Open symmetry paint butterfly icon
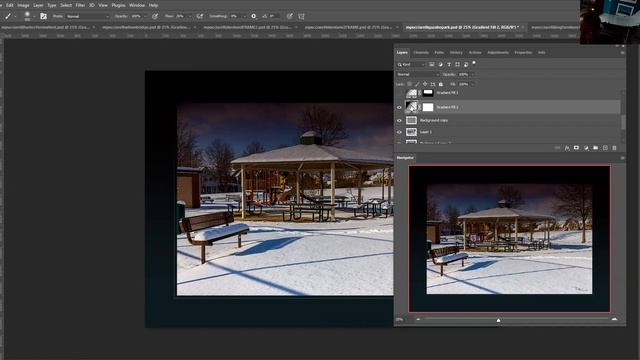 pos(301,16)
